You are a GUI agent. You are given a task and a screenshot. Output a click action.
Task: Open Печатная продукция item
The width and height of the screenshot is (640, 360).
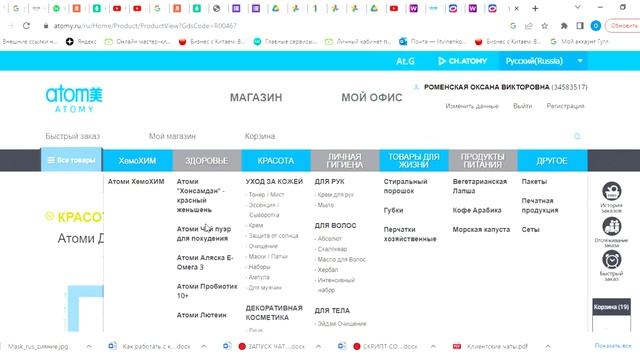click(540, 205)
